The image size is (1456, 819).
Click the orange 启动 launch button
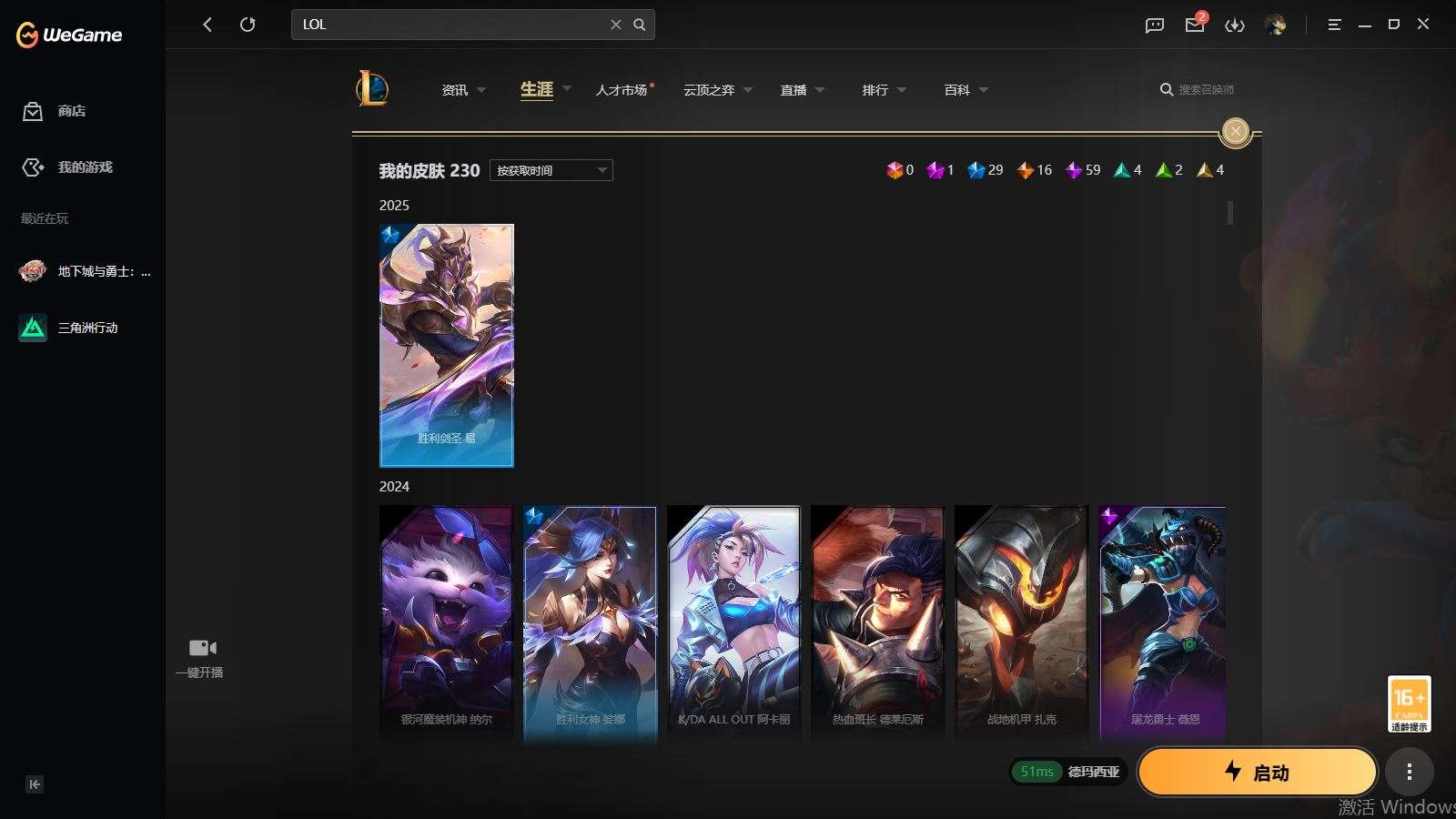click(1257, 773)
